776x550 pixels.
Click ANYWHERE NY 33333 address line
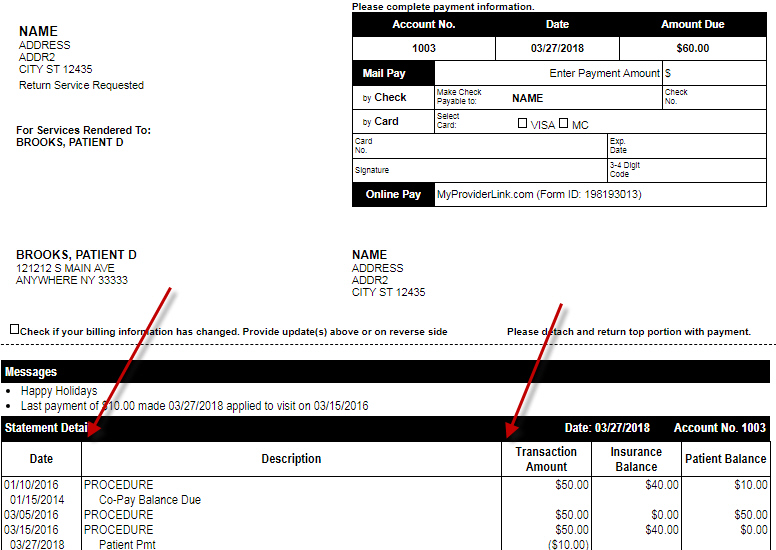click(x=72, y=280)
